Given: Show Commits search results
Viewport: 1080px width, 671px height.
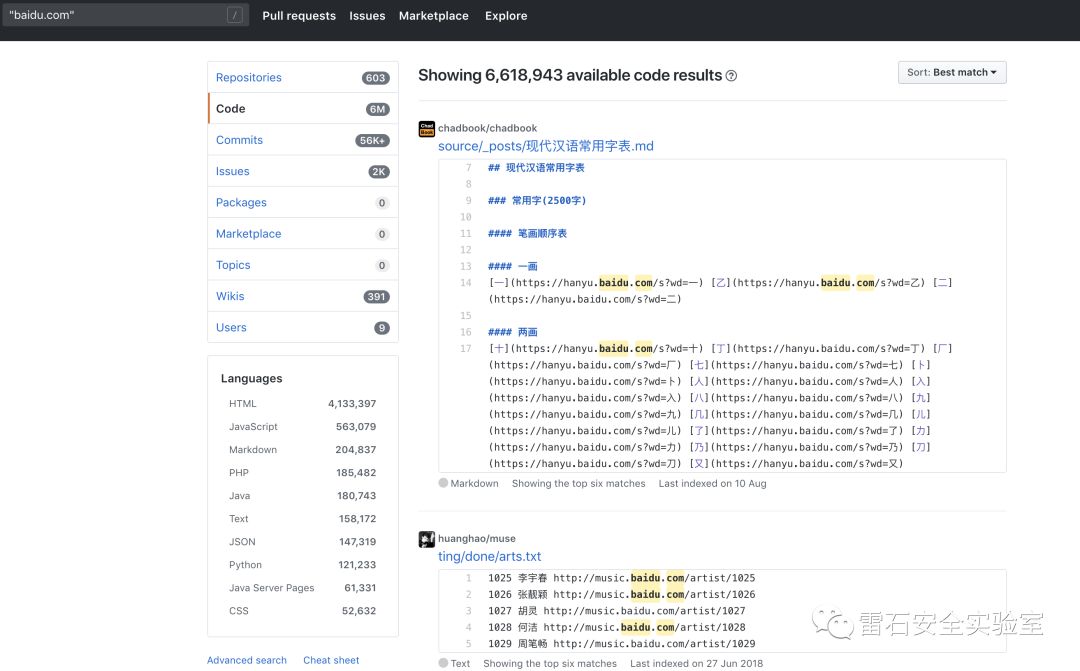Looking at the screenshot, I should point(240,140).
